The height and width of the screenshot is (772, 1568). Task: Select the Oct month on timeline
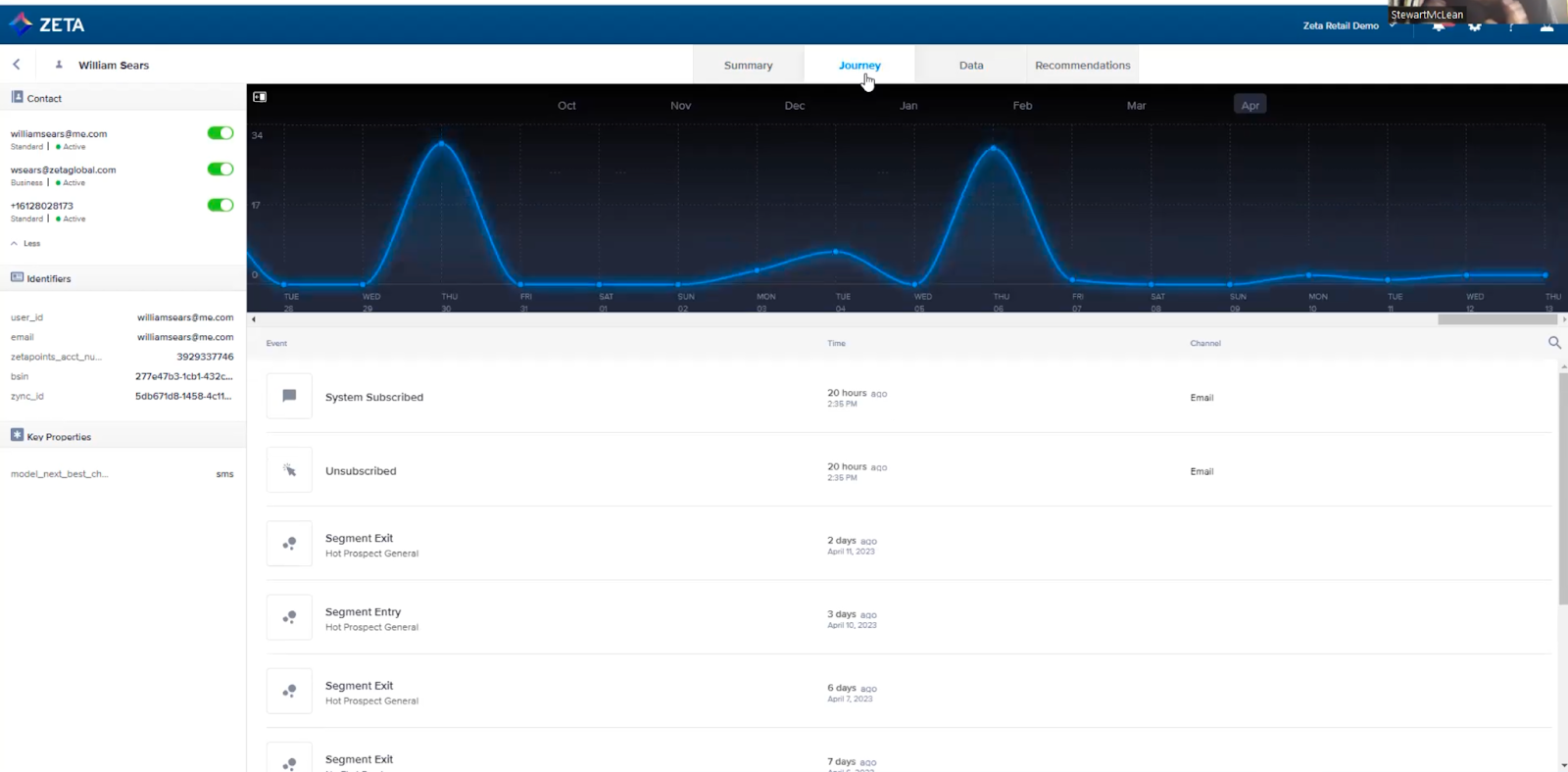566,106
